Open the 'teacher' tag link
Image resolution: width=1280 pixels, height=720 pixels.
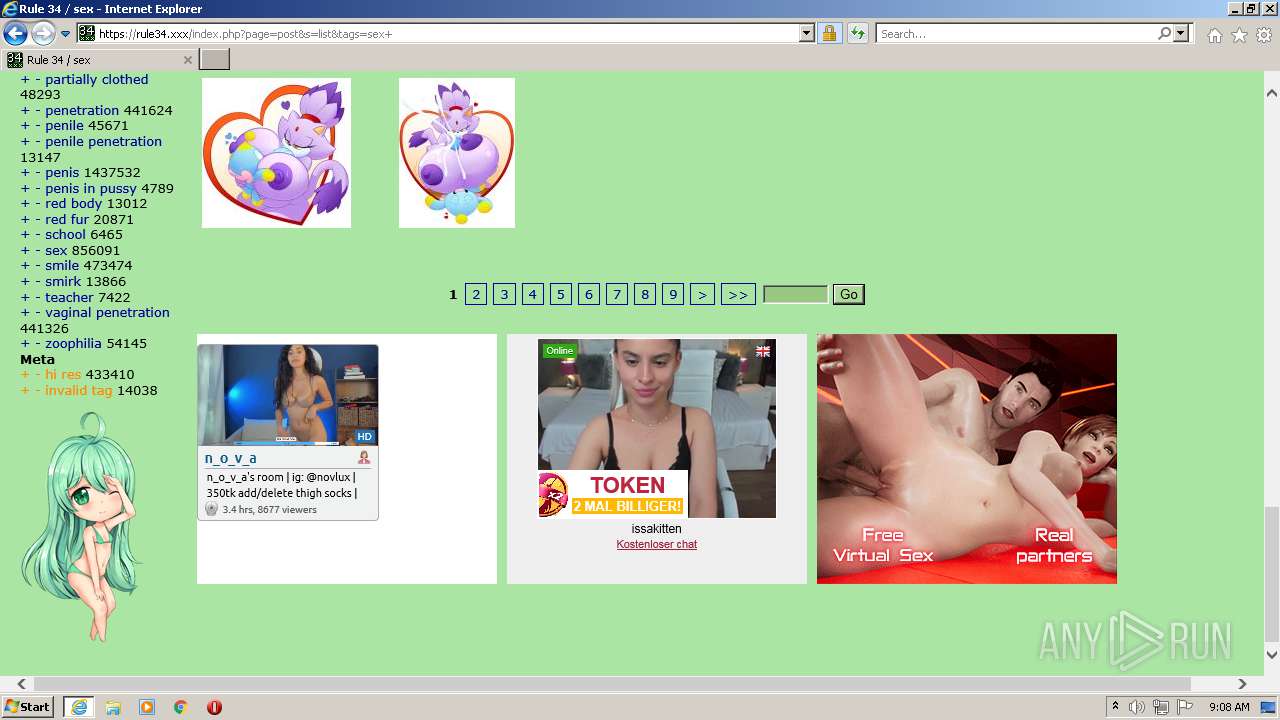[69, 297]
